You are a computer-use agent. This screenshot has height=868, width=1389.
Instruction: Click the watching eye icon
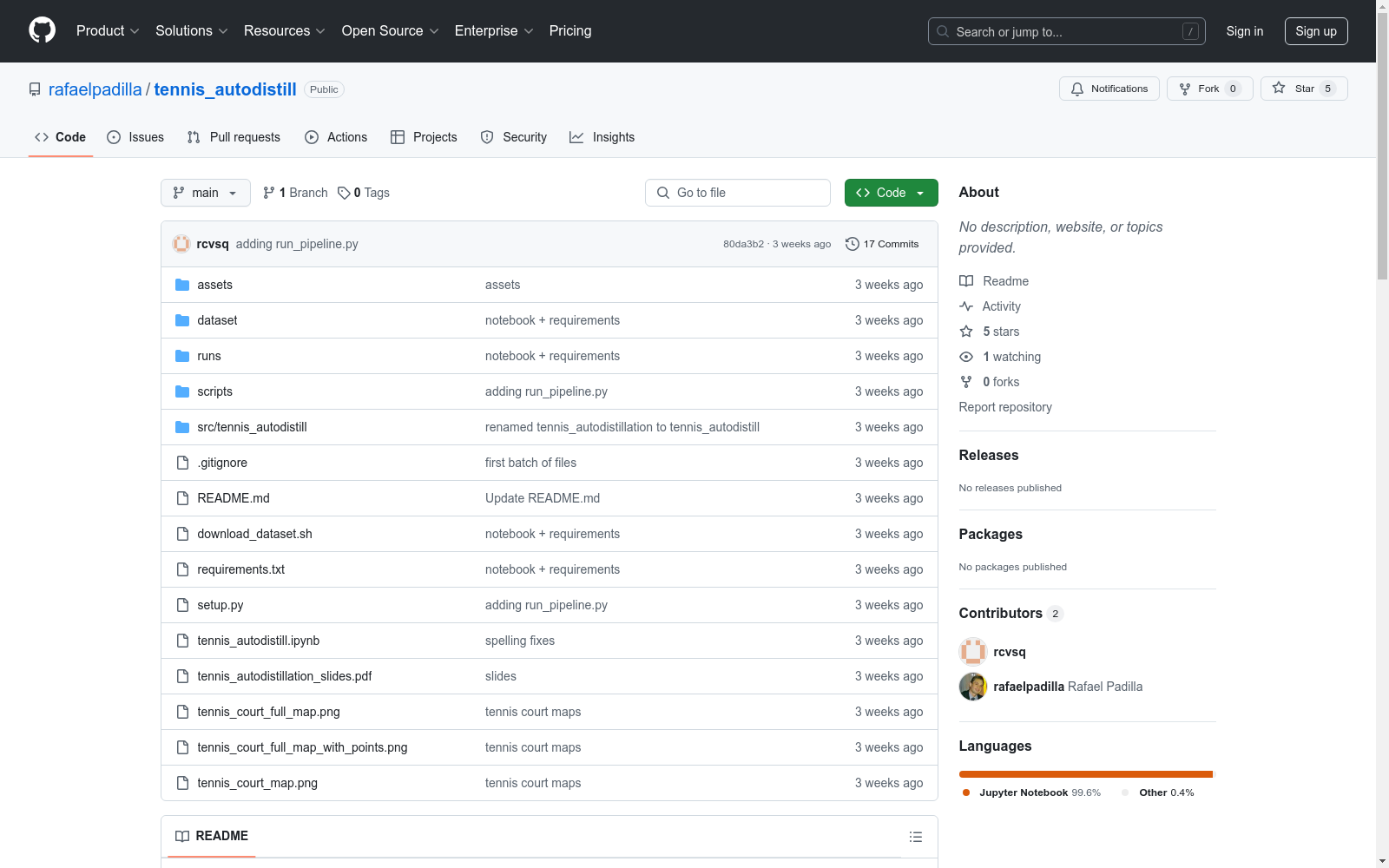[x=966, y=357]
